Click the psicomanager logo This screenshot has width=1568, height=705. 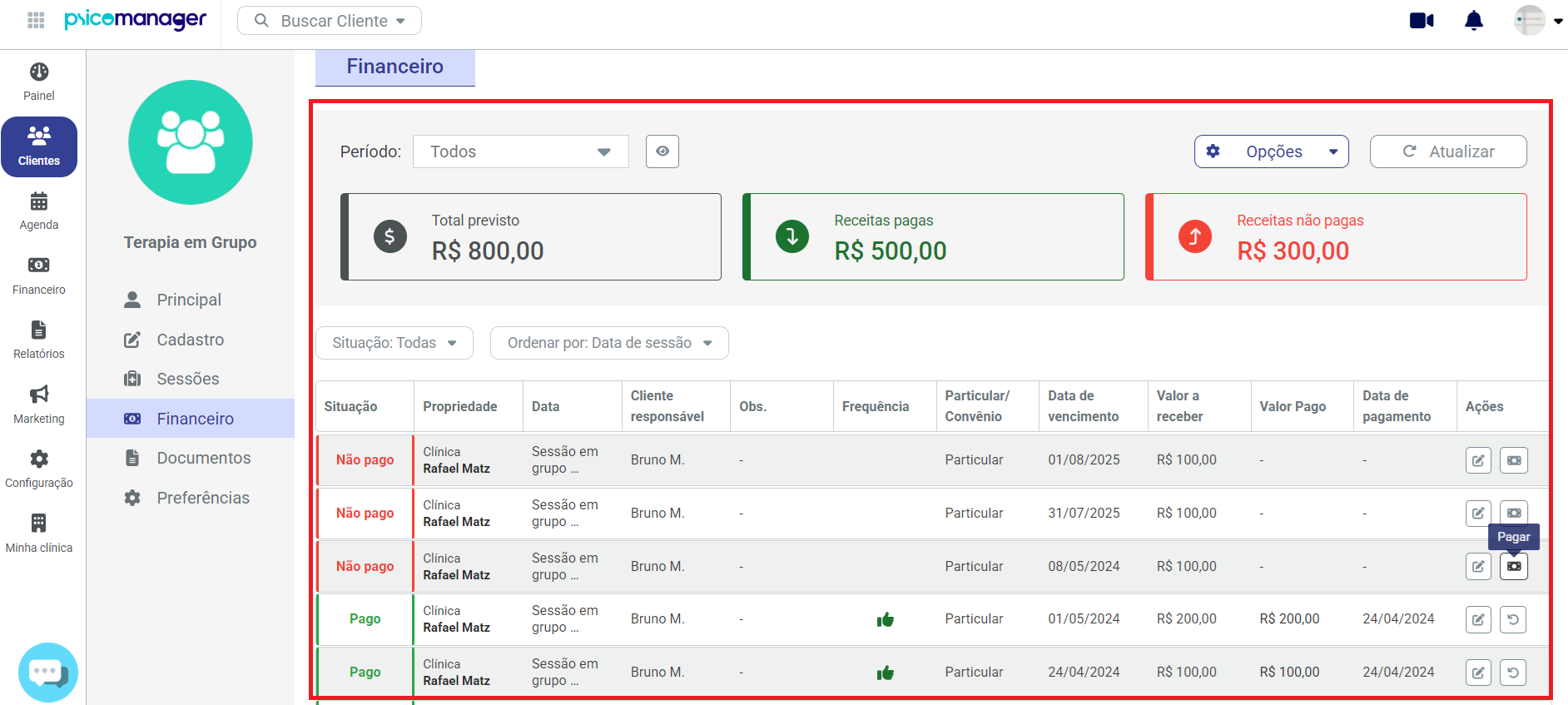point(136,20)
